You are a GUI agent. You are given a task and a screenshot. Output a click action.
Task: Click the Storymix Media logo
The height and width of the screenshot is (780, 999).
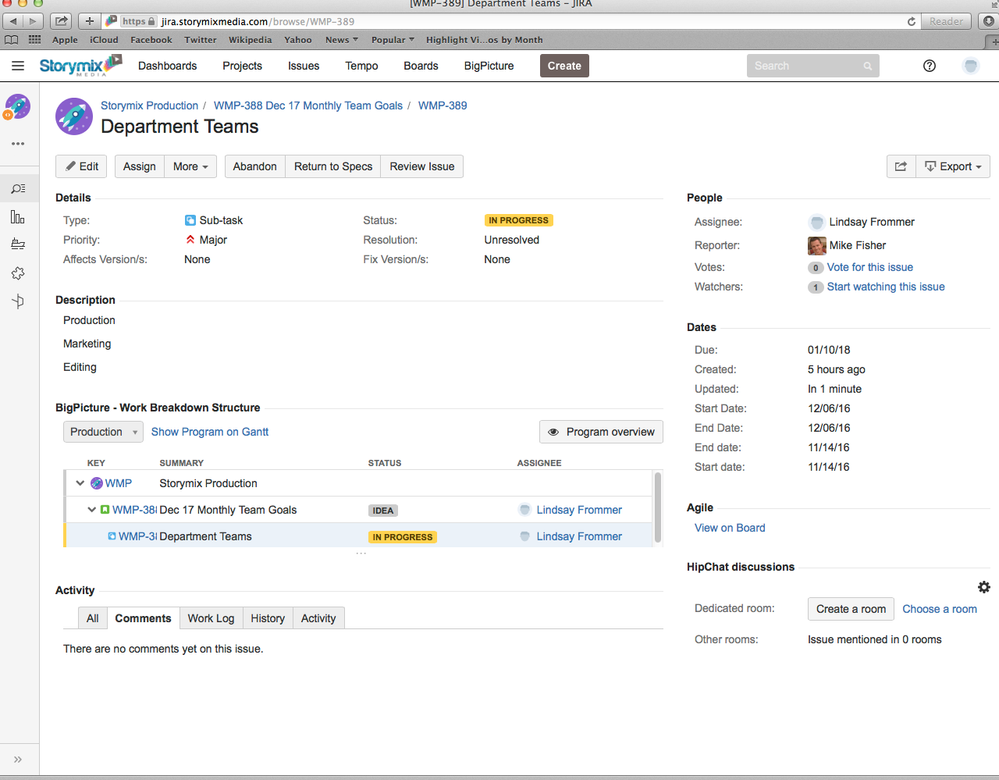80,66
